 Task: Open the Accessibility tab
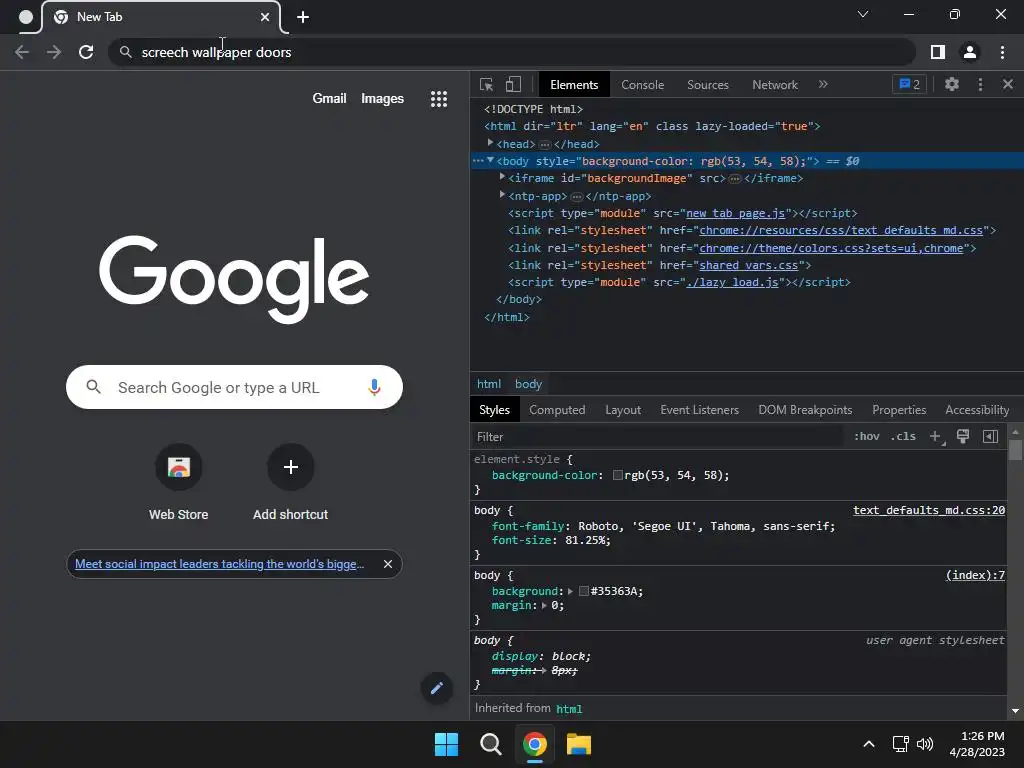(977, 410)
